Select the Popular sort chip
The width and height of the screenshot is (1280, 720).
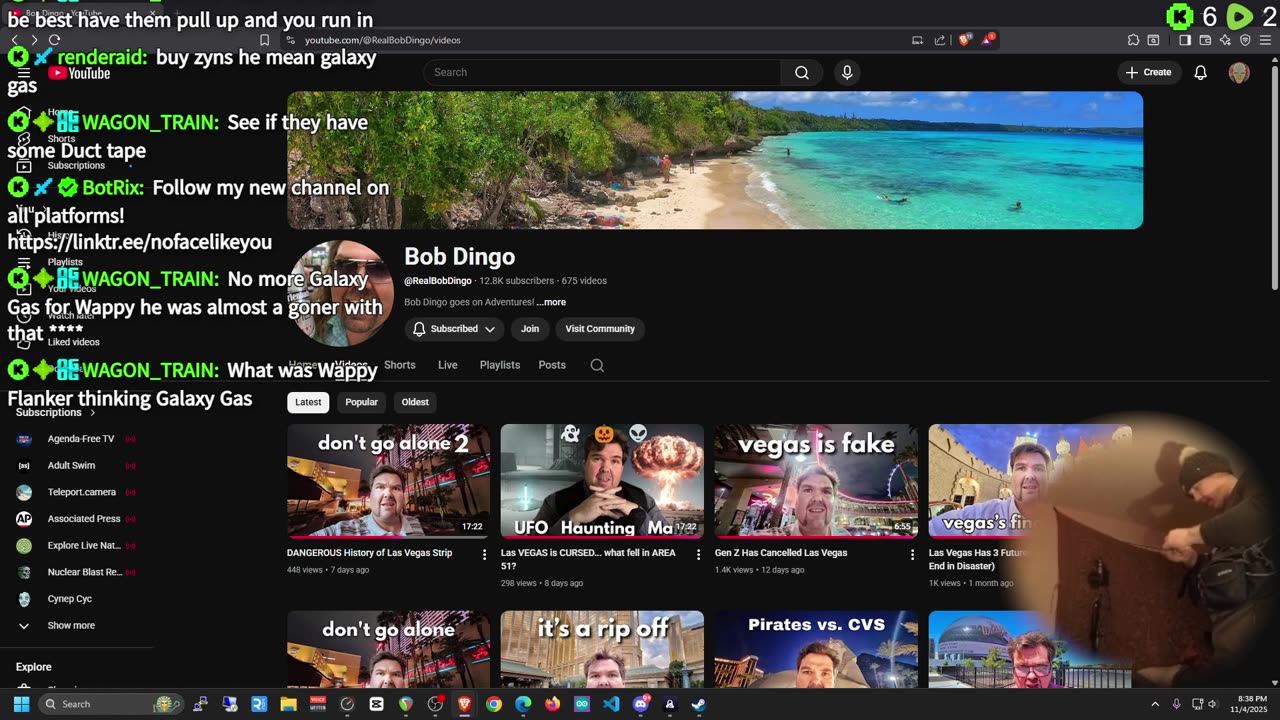click(361, 402)
